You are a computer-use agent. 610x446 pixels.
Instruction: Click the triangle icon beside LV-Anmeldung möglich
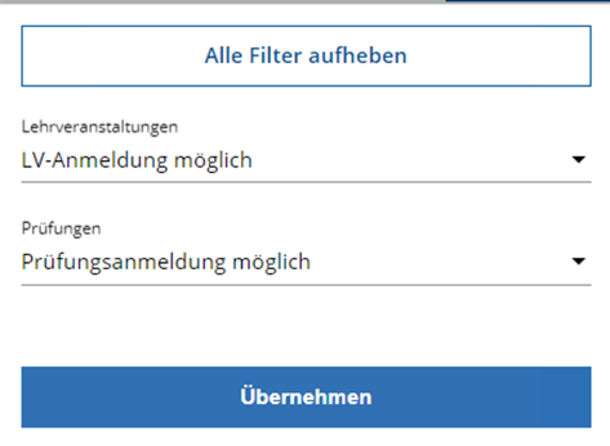(x=578, y=159)
